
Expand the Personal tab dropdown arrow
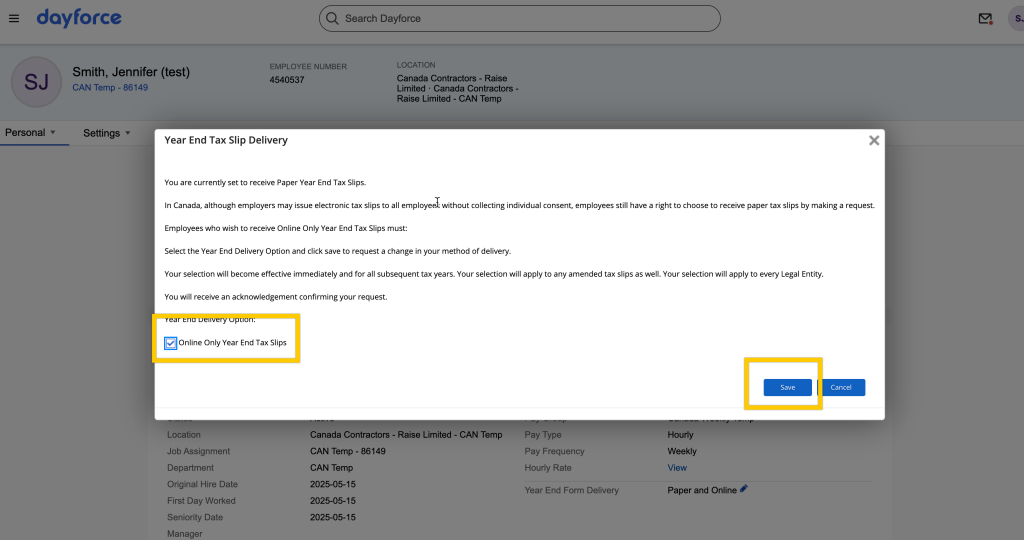pyautogui.click(x=53, y=133)
